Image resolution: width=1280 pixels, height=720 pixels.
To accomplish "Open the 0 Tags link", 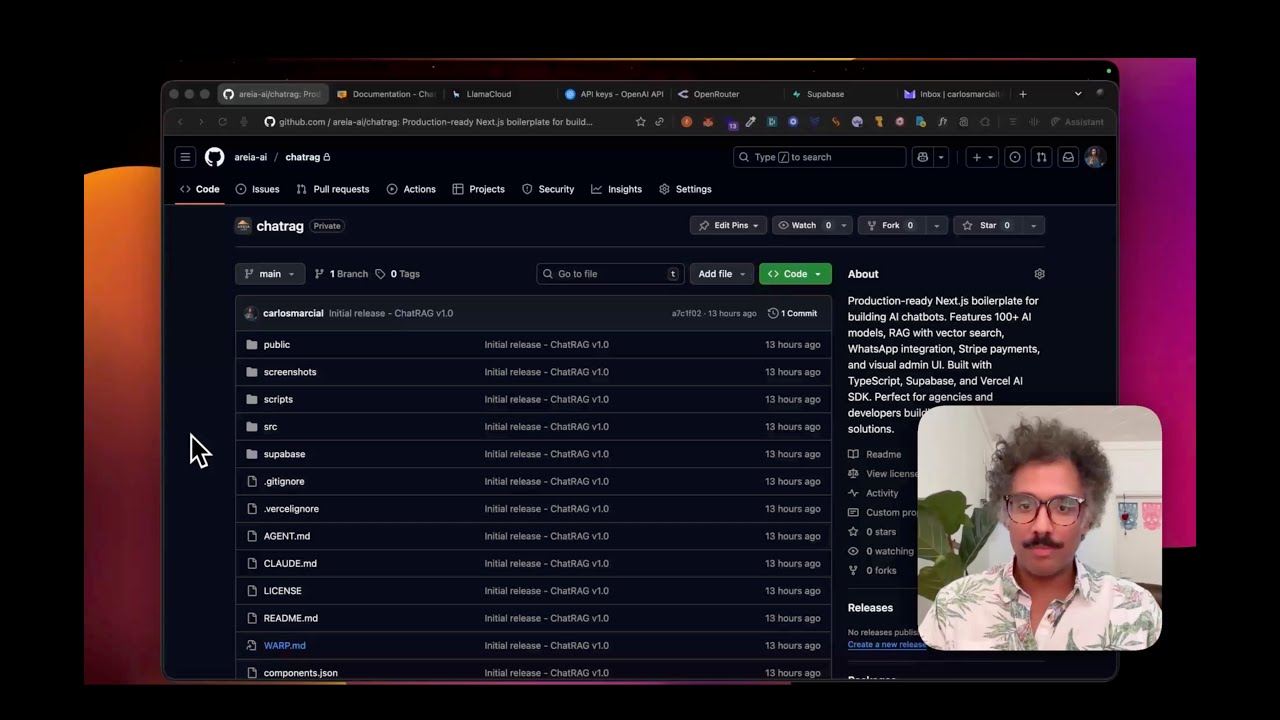I will coord(397,274).
